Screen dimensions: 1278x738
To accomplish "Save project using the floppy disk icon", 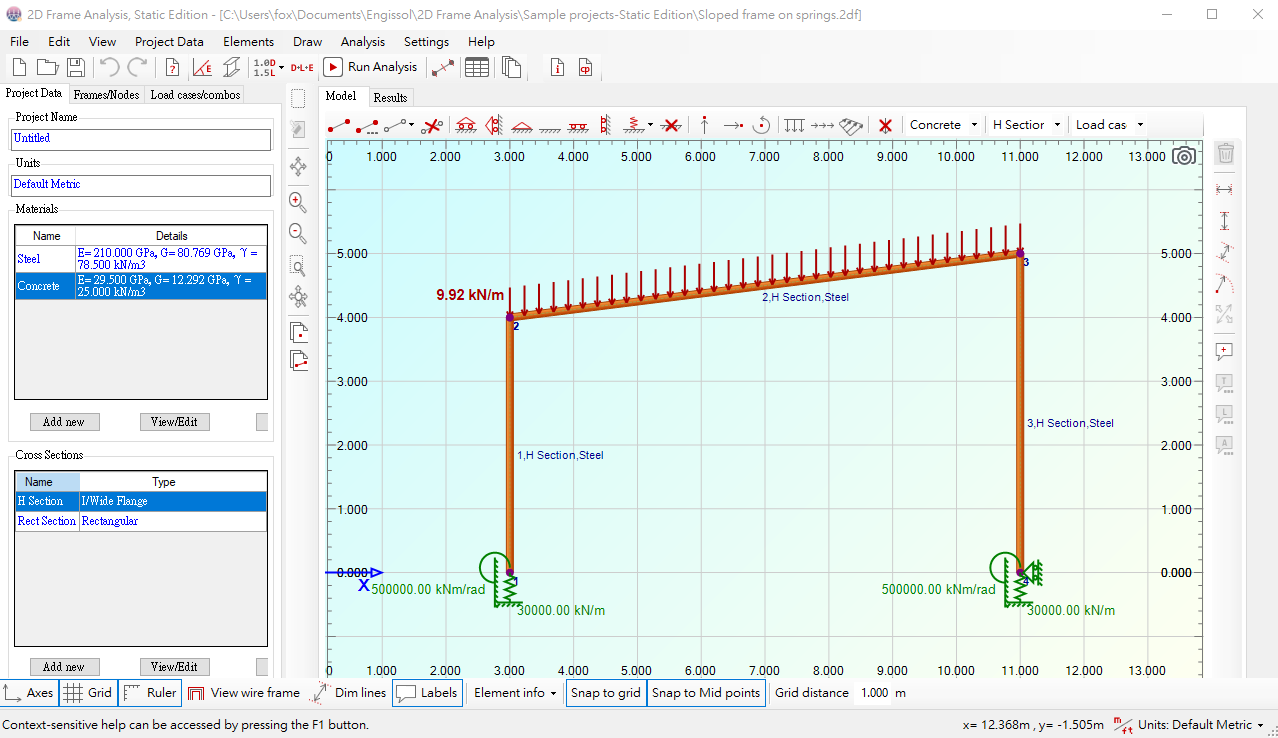I will coord(75,67).
